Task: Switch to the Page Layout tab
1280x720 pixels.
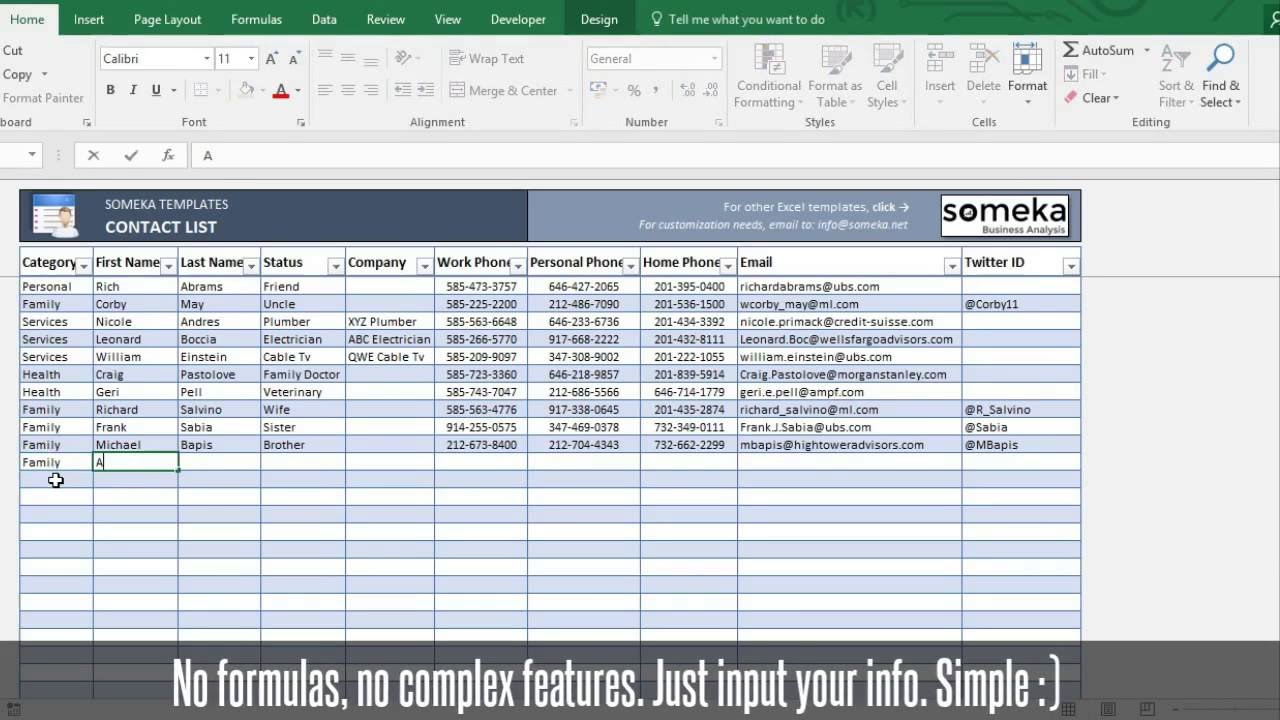Action: click(167, 19)
